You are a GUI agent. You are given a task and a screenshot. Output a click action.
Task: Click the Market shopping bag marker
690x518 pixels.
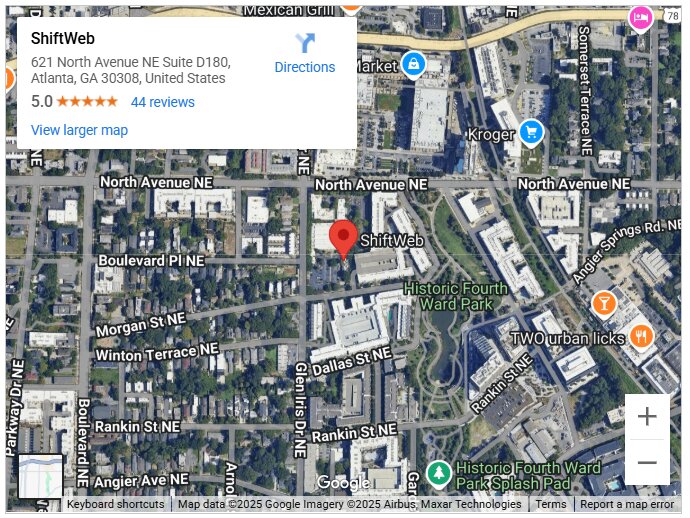point(413,65)
